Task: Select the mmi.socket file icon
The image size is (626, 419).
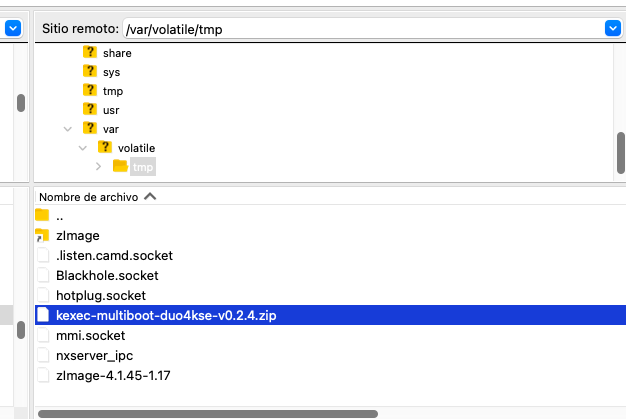Action: [x=42, y=335]
